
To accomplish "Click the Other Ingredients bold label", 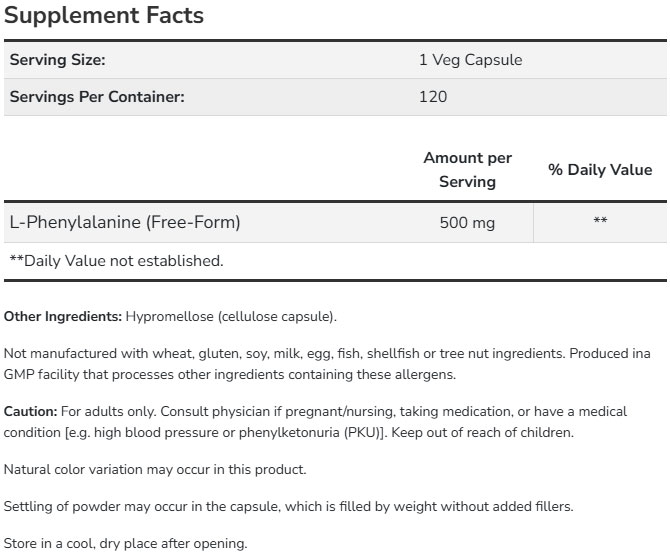I will coord(63,317).
